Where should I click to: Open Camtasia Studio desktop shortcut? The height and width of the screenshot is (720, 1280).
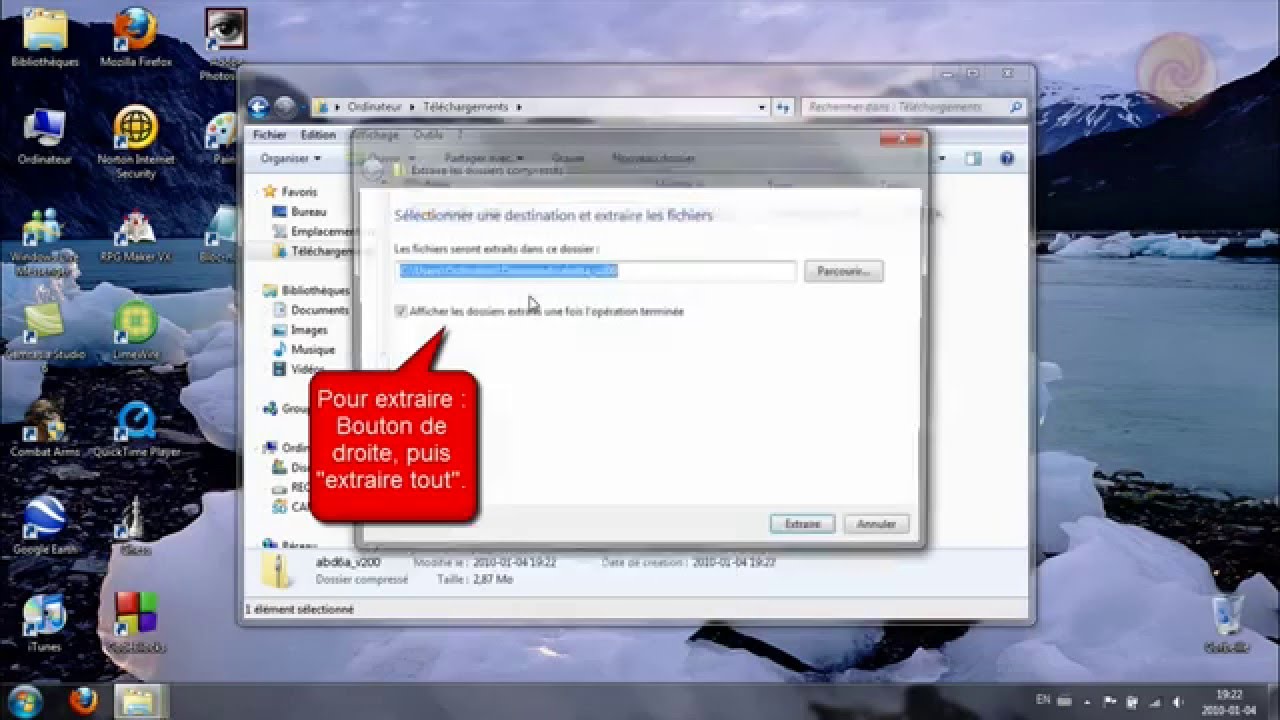(x=45, y=336)
